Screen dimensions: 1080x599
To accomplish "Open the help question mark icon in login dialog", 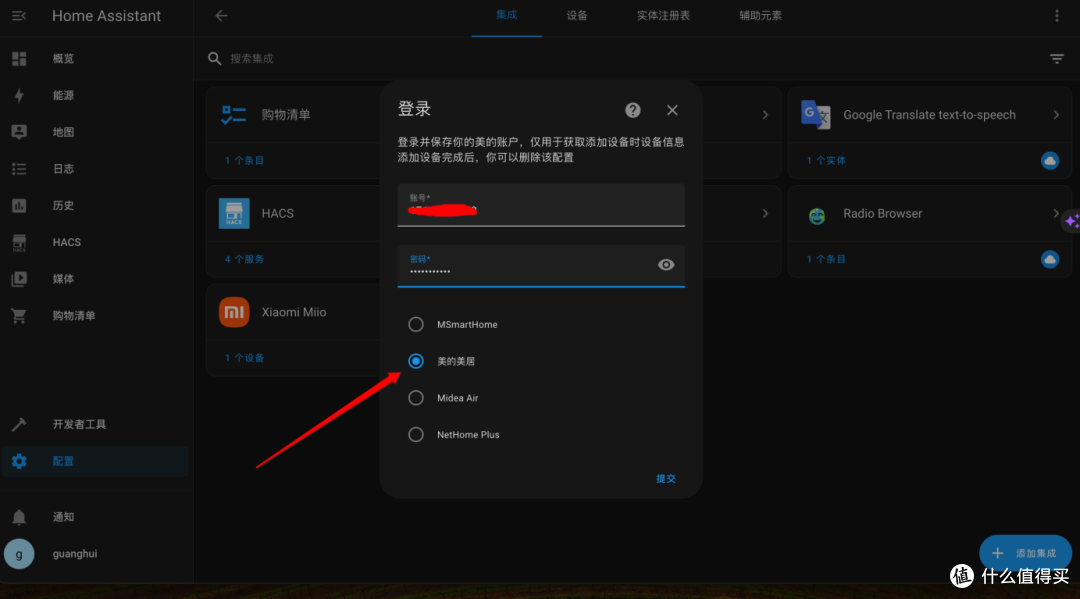I will (633, 110).
